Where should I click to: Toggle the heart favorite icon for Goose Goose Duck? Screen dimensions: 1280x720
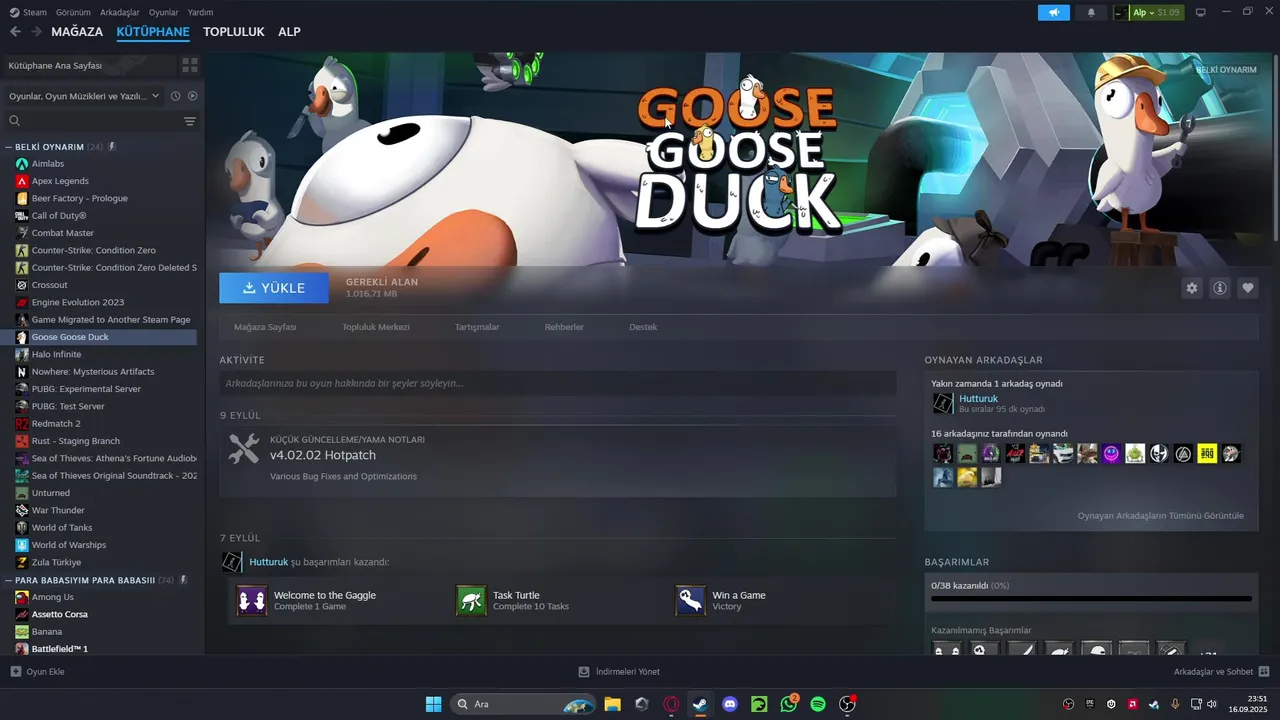click(1247, 288)
